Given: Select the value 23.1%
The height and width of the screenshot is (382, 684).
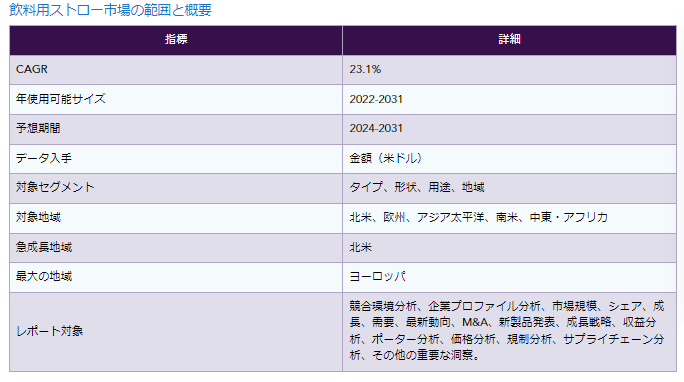Looking at the screenshot, I should tap(365, 69).
